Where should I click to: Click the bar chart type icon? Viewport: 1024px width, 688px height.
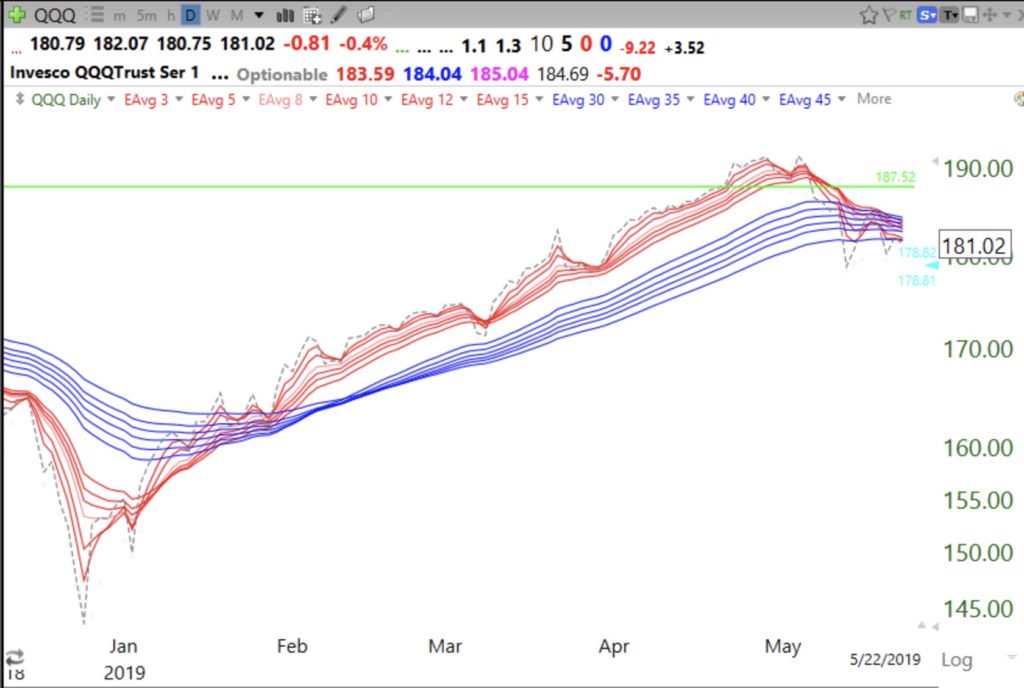click(x=284, y=15)
